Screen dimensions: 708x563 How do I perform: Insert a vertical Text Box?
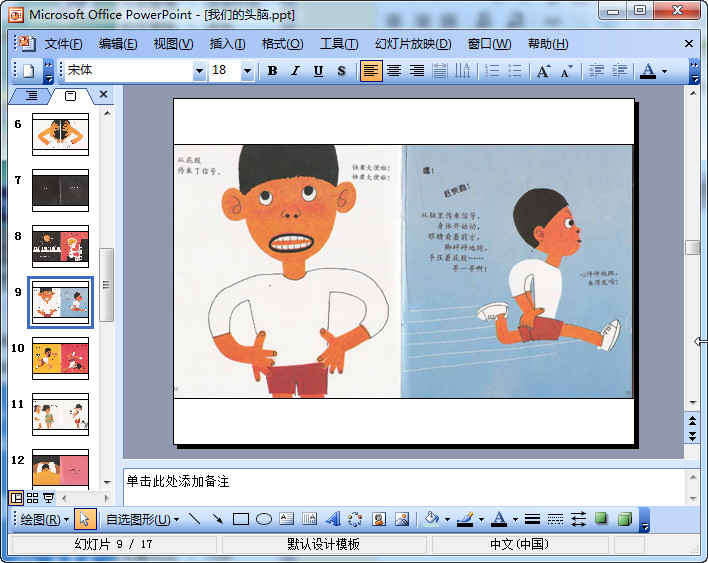point(310,519)
